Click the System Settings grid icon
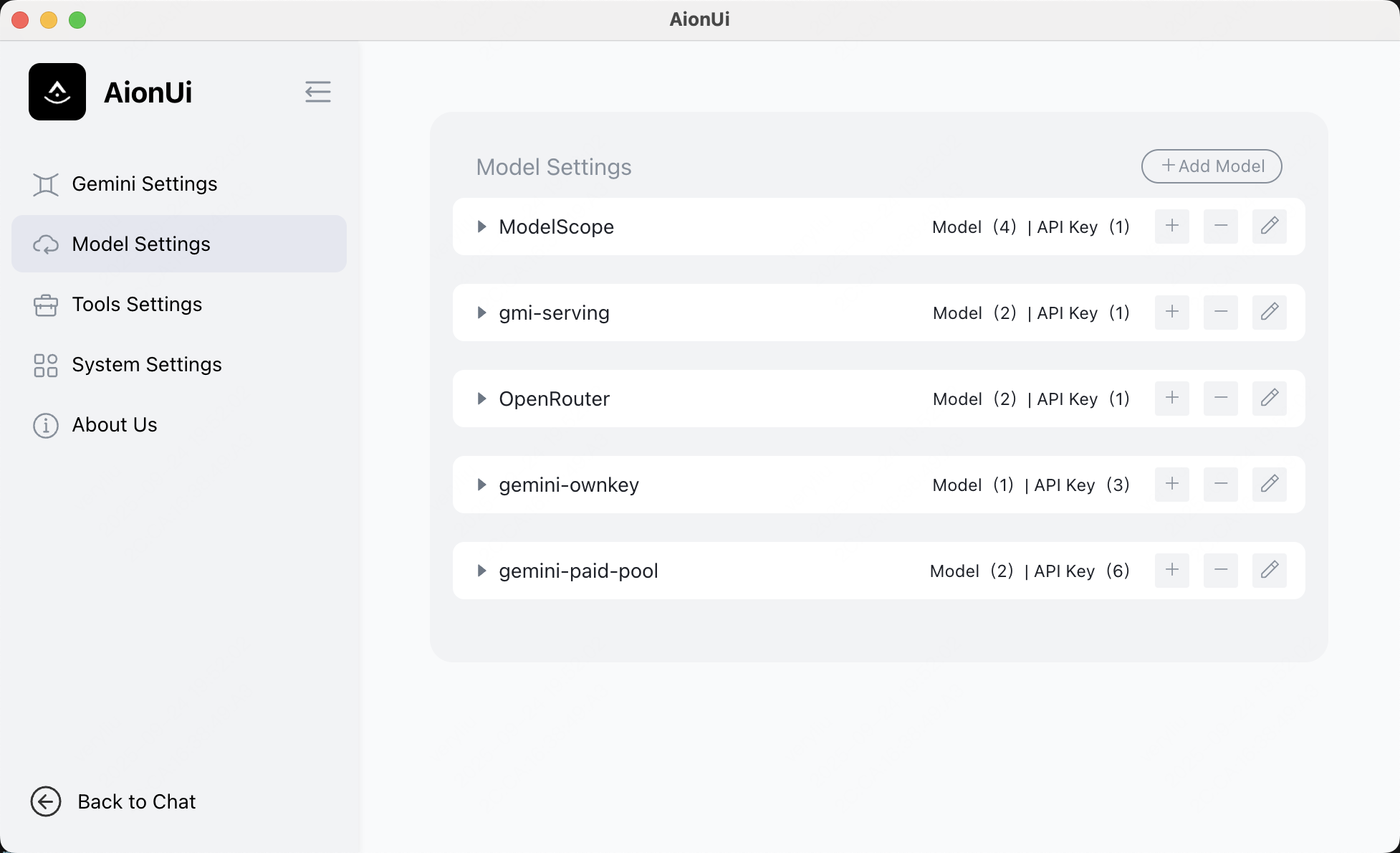This screenshot has height=853, width=1400. pyautogui.click(x=46, y=365)
